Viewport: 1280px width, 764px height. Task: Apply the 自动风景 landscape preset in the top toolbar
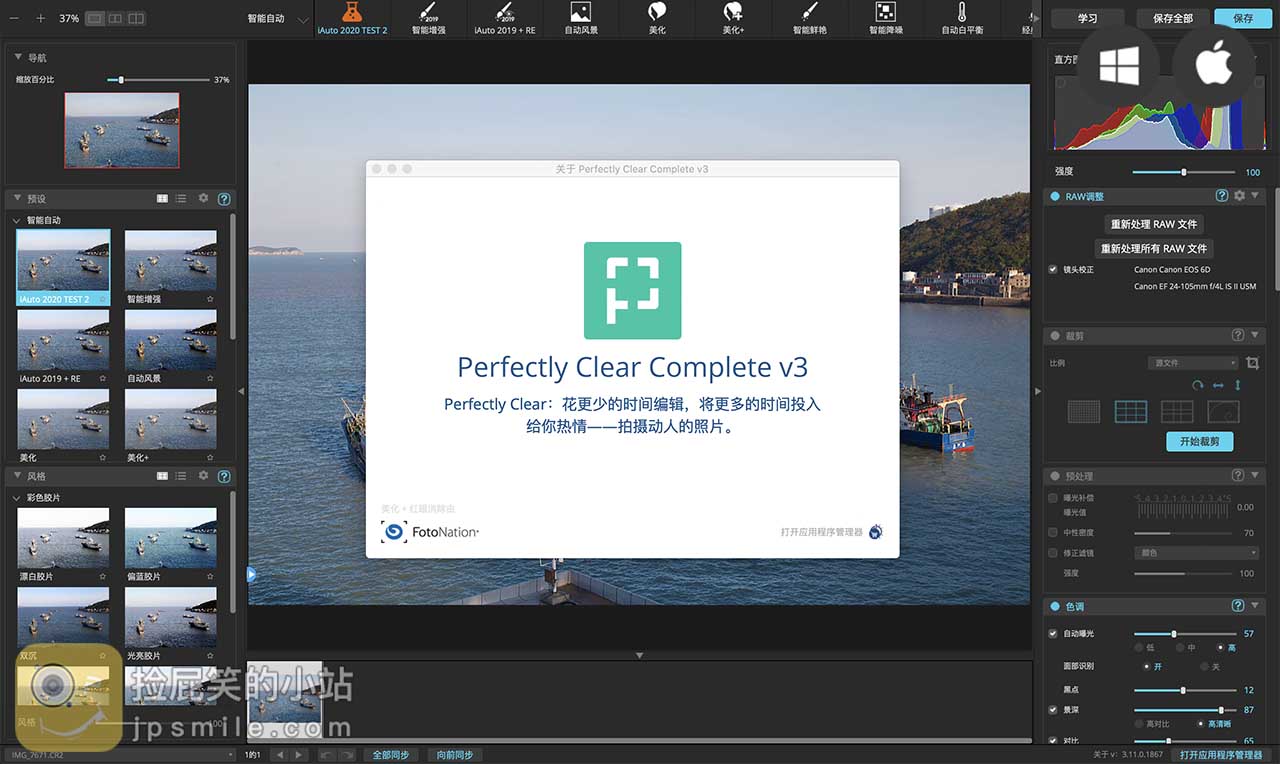pos(581,18)
